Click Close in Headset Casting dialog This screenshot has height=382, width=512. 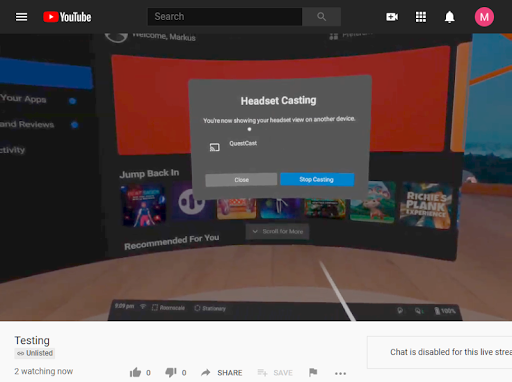point(241,180)
